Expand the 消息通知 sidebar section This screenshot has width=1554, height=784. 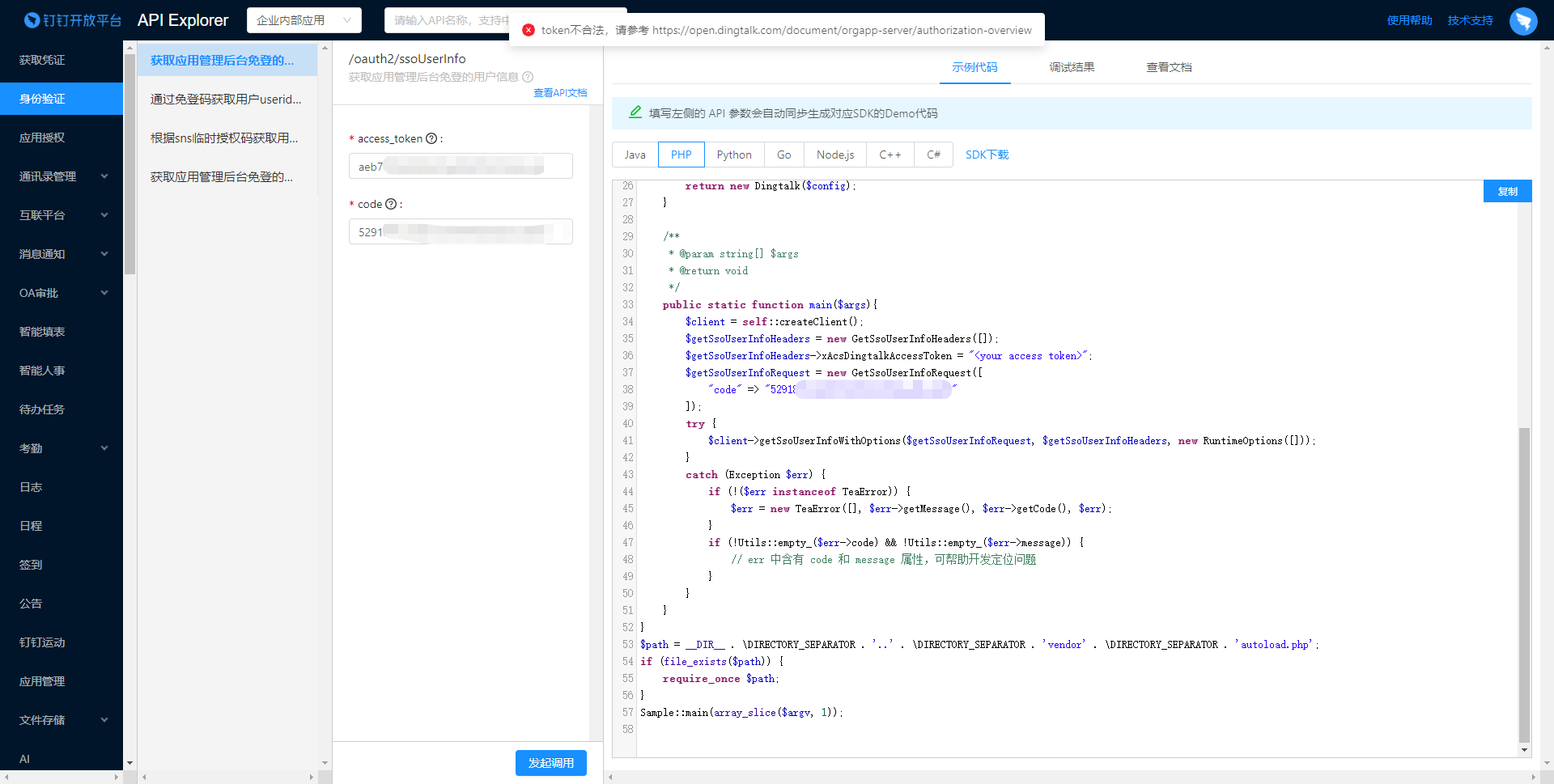tap(62, 254)
